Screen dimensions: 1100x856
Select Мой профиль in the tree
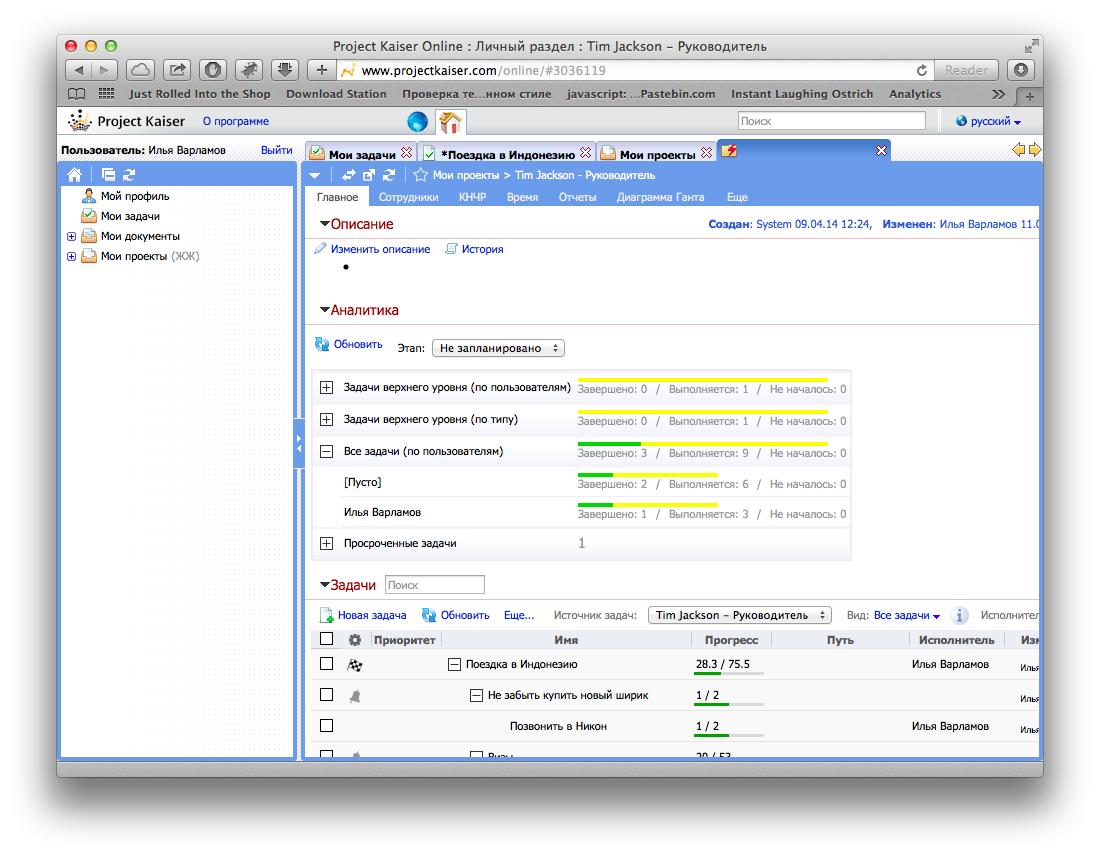[135, 196]
